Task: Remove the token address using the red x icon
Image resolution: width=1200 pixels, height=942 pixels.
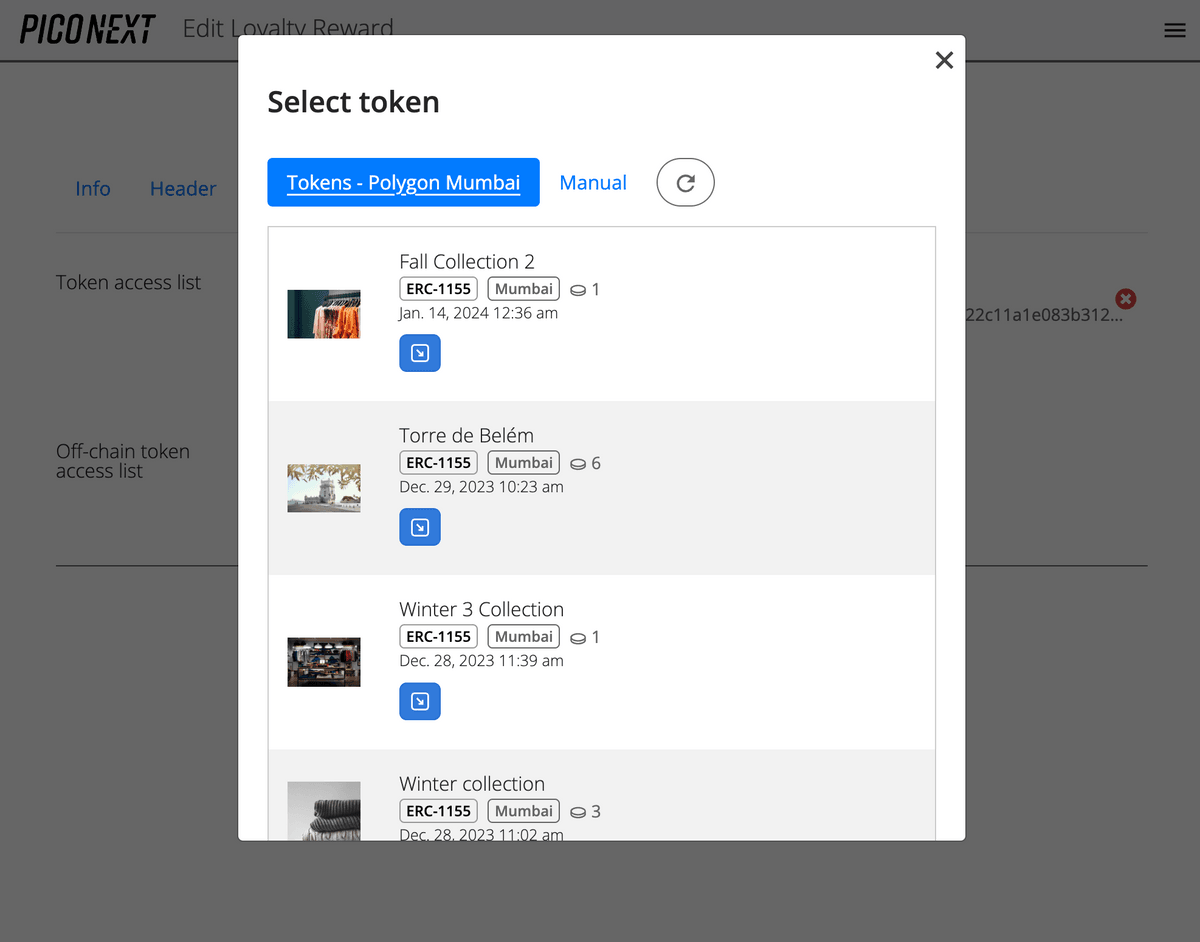Action: coord(1125,298)
